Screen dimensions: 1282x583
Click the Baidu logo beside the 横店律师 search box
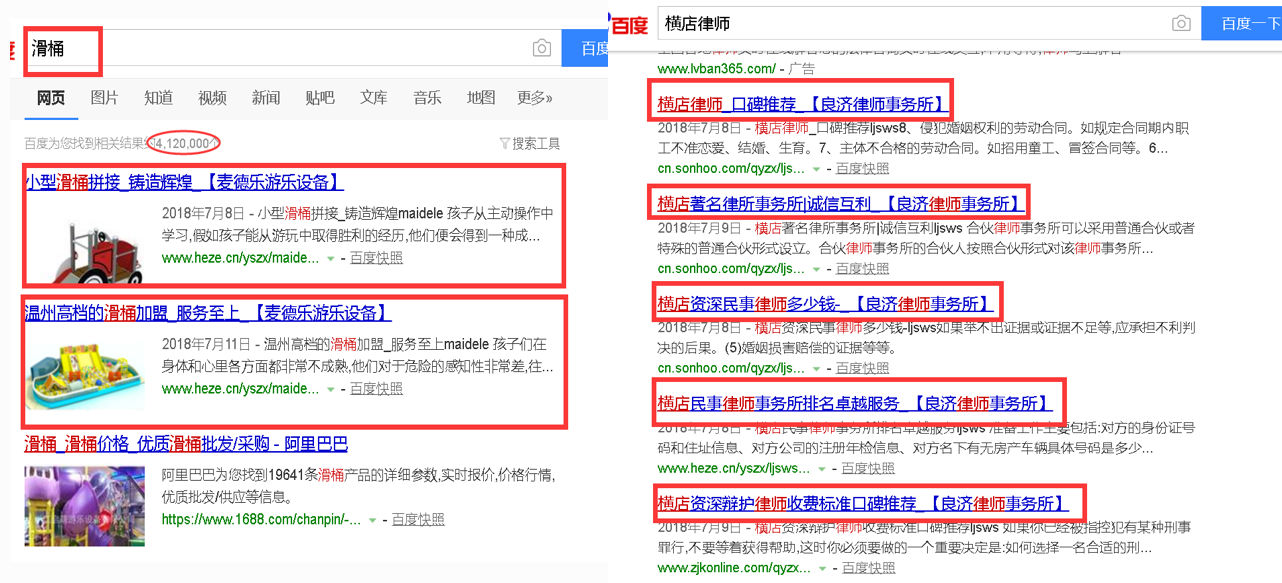[x=630, y=25]
